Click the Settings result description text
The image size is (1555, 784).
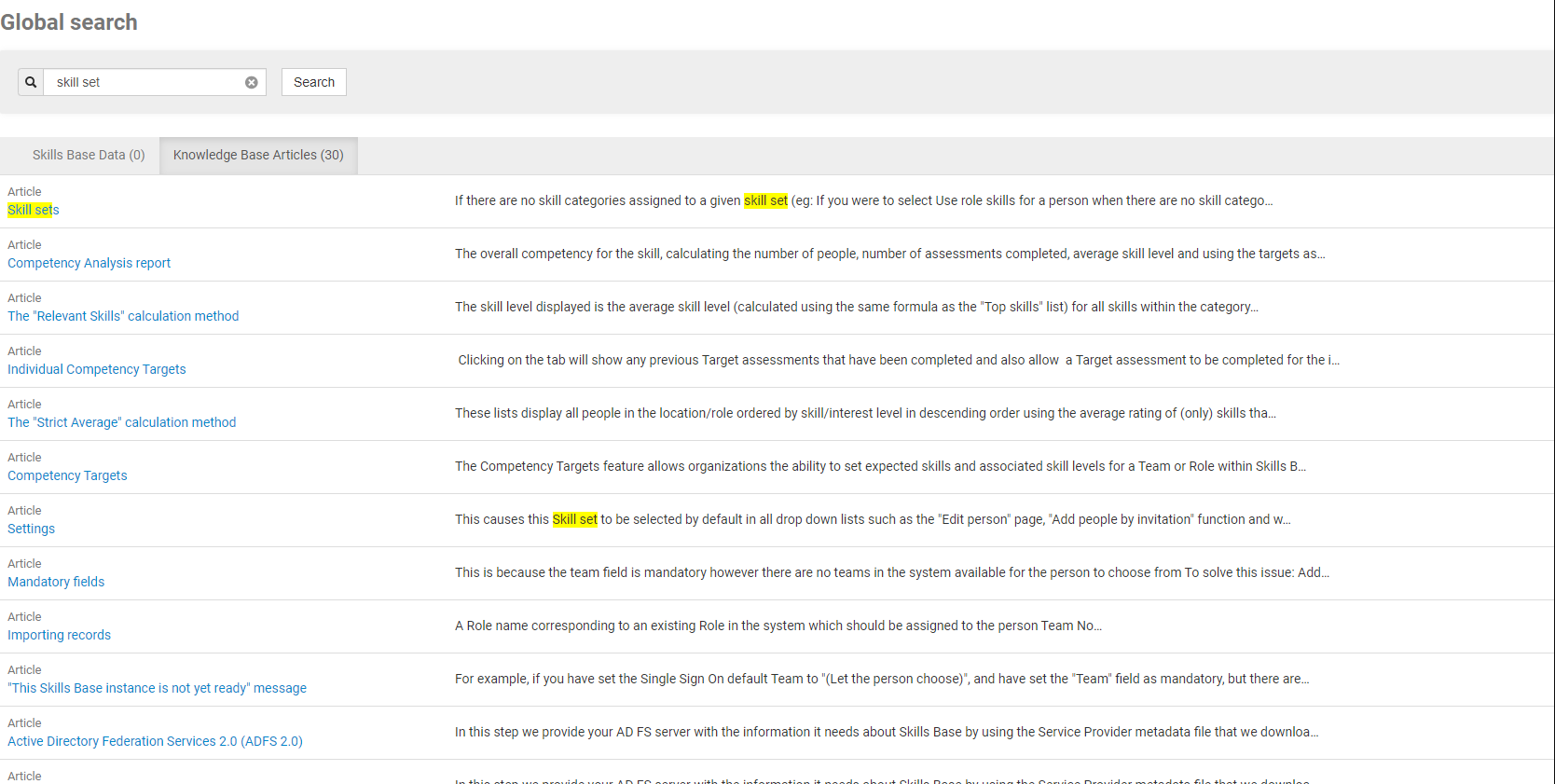coord(872,519)
